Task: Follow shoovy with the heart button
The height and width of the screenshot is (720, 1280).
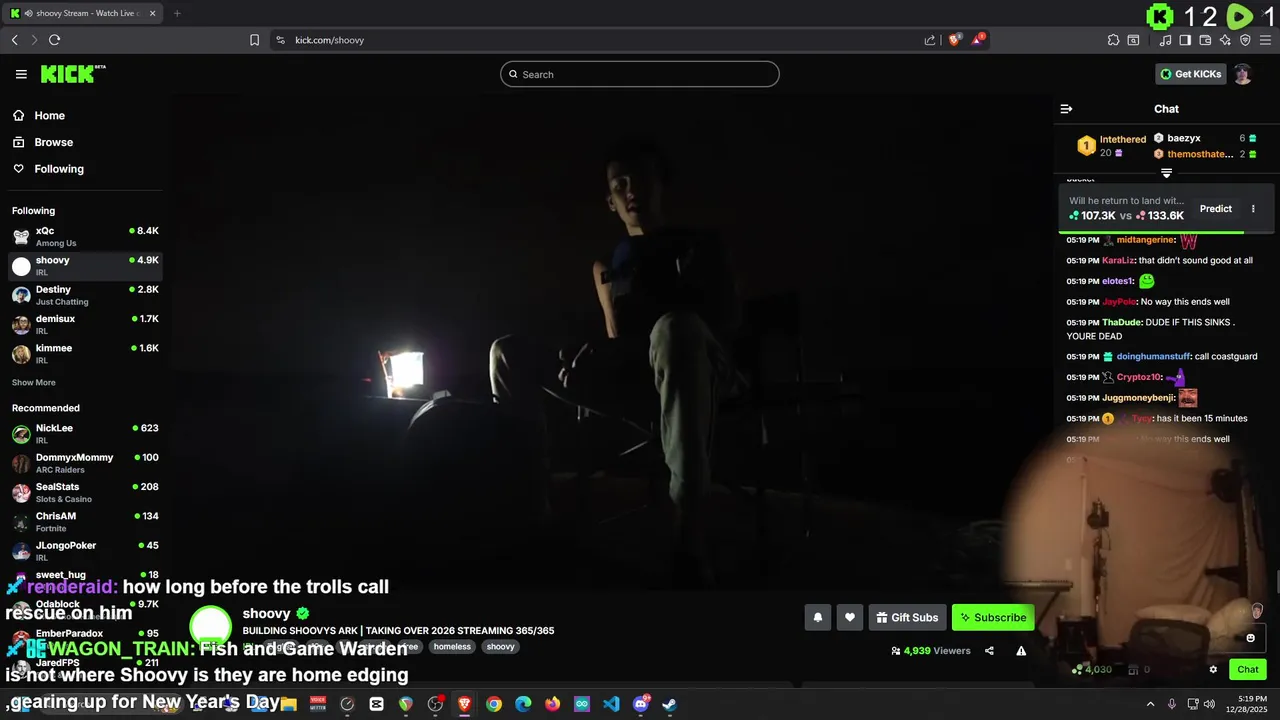Action: pos(850,618)
